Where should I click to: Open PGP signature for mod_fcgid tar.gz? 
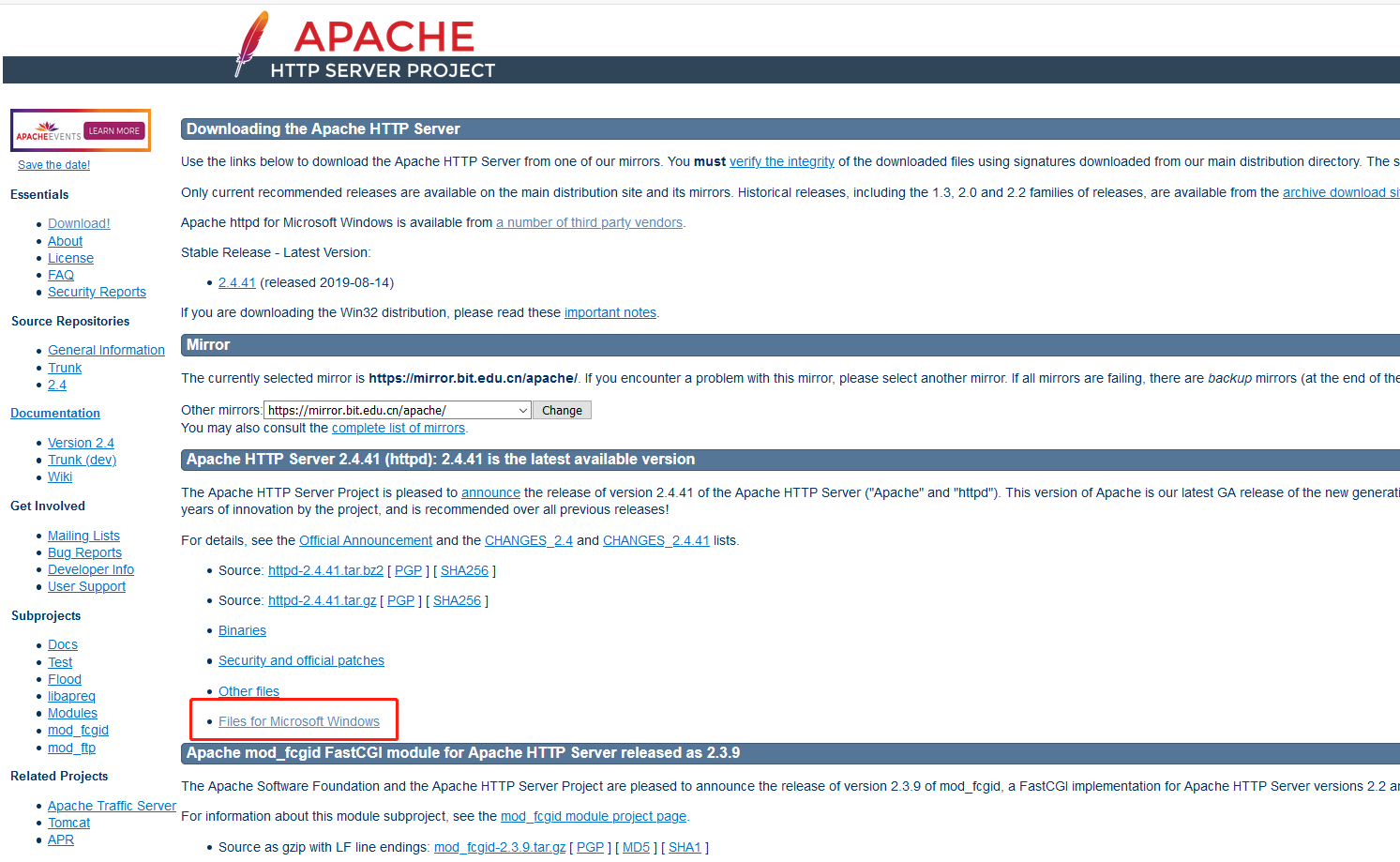point(590,847)
